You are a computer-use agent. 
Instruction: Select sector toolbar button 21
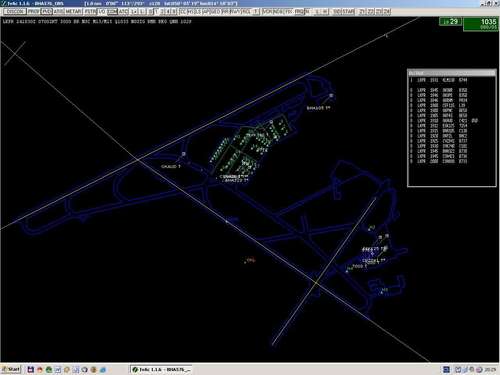coord(362,11)
